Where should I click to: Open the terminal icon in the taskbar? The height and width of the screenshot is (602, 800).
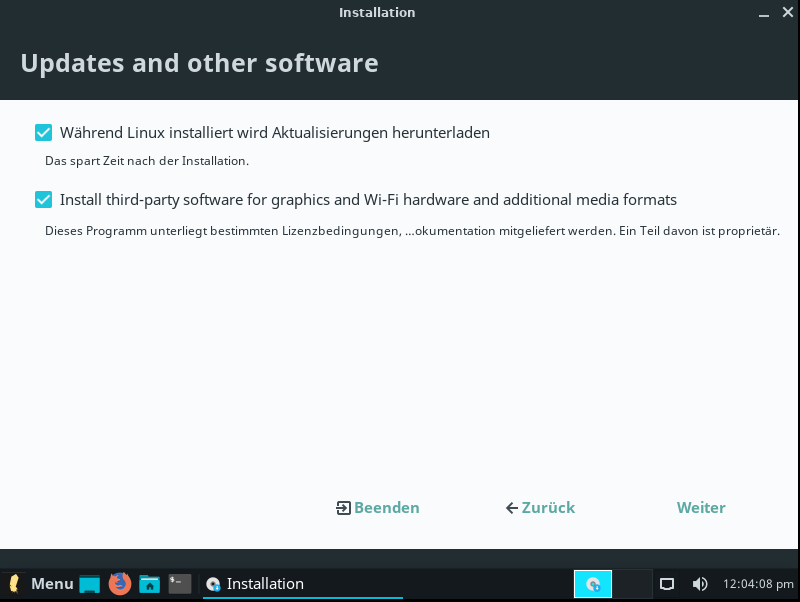[180, 584]
